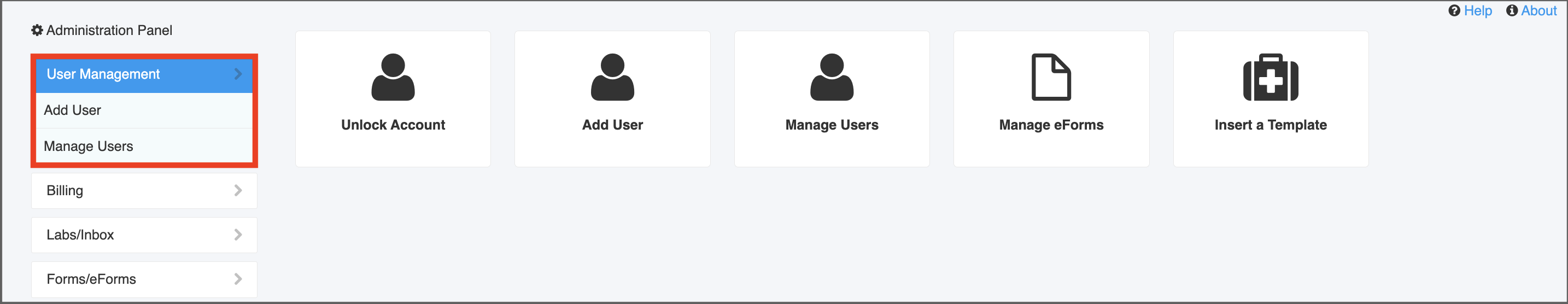Select Add User in the sidebar
The height and width of the screenshot is (304, 1568).
pos(144,110)
